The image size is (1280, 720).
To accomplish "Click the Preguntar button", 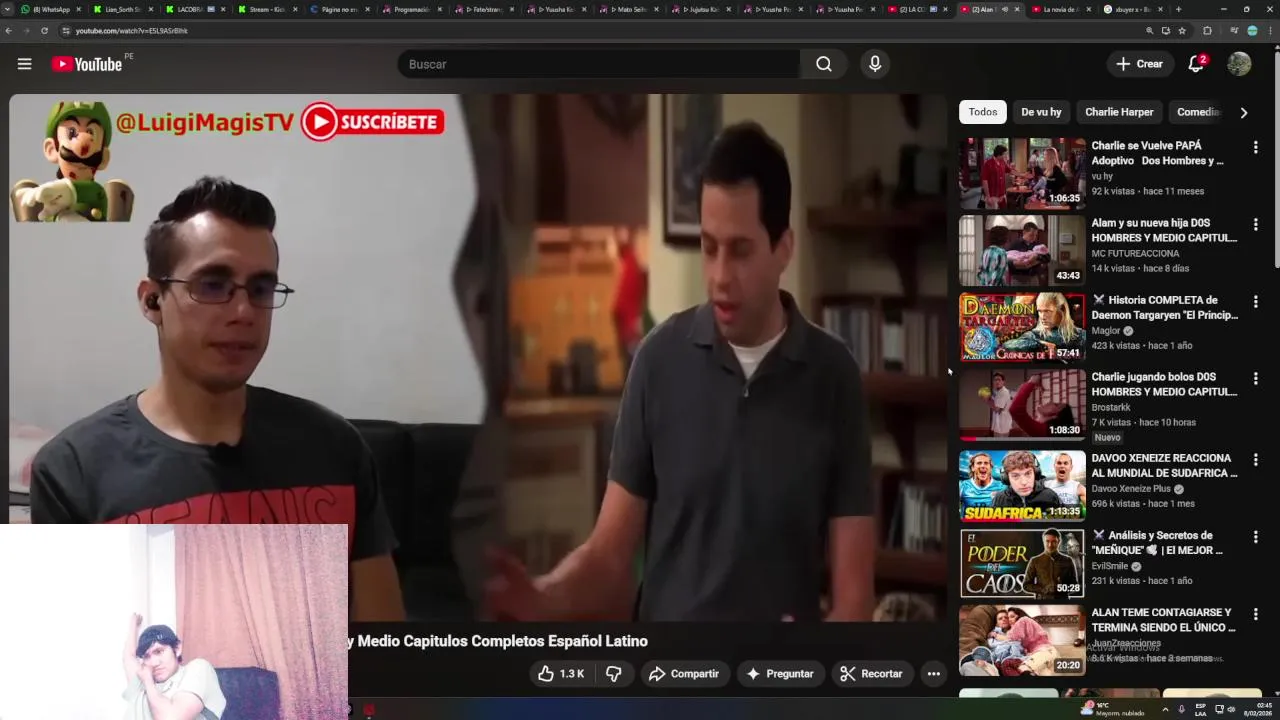I will [780, 674].
